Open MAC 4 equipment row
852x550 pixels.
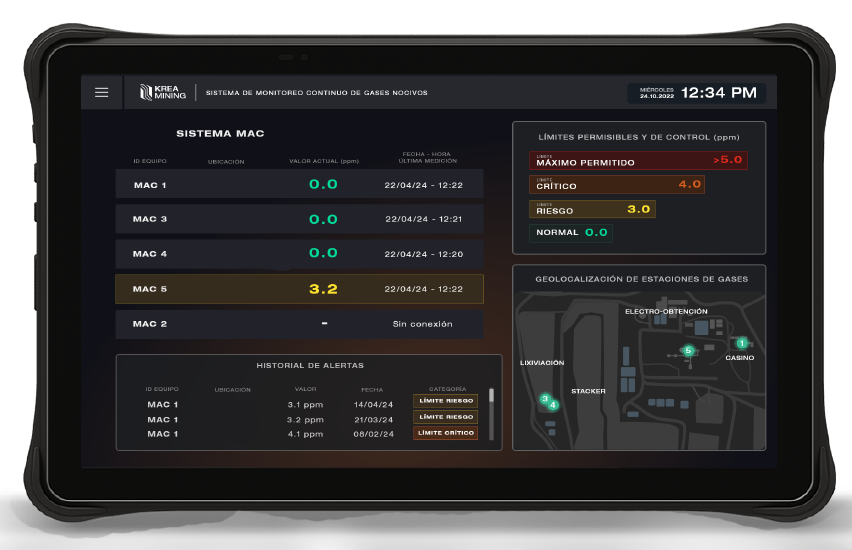pyautogui.click(x=299, y=254)
